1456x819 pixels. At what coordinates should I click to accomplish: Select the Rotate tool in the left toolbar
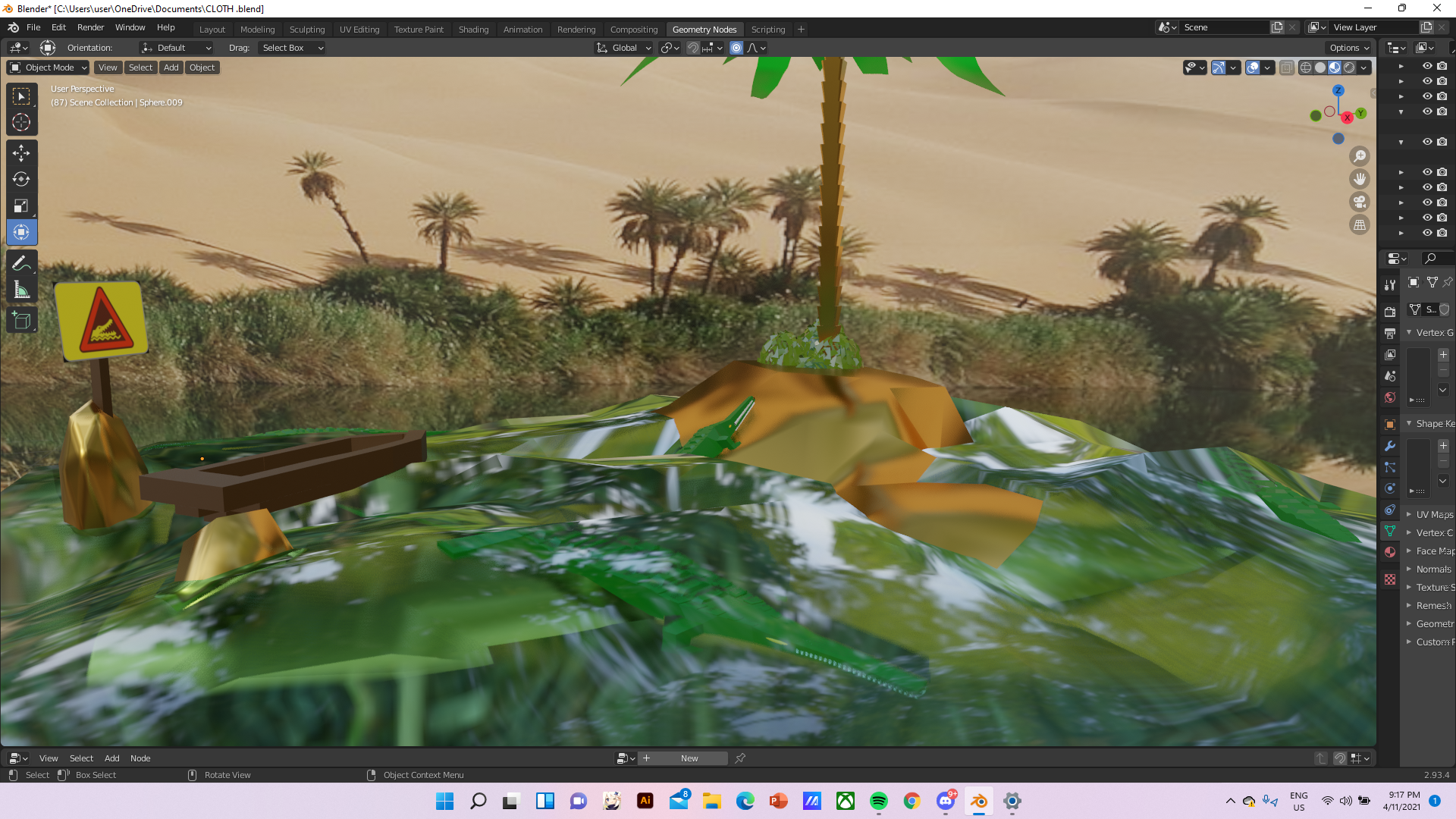(x=21, y=179)
